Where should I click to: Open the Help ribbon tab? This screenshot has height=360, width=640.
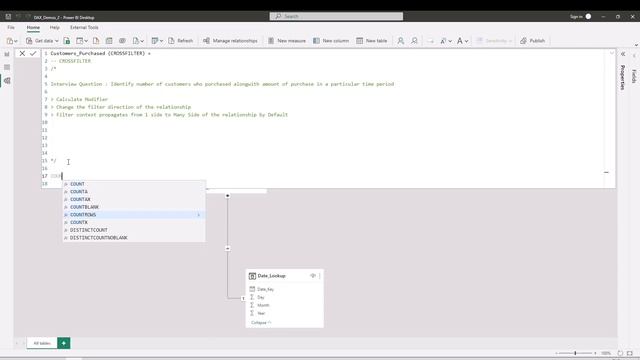55,27
